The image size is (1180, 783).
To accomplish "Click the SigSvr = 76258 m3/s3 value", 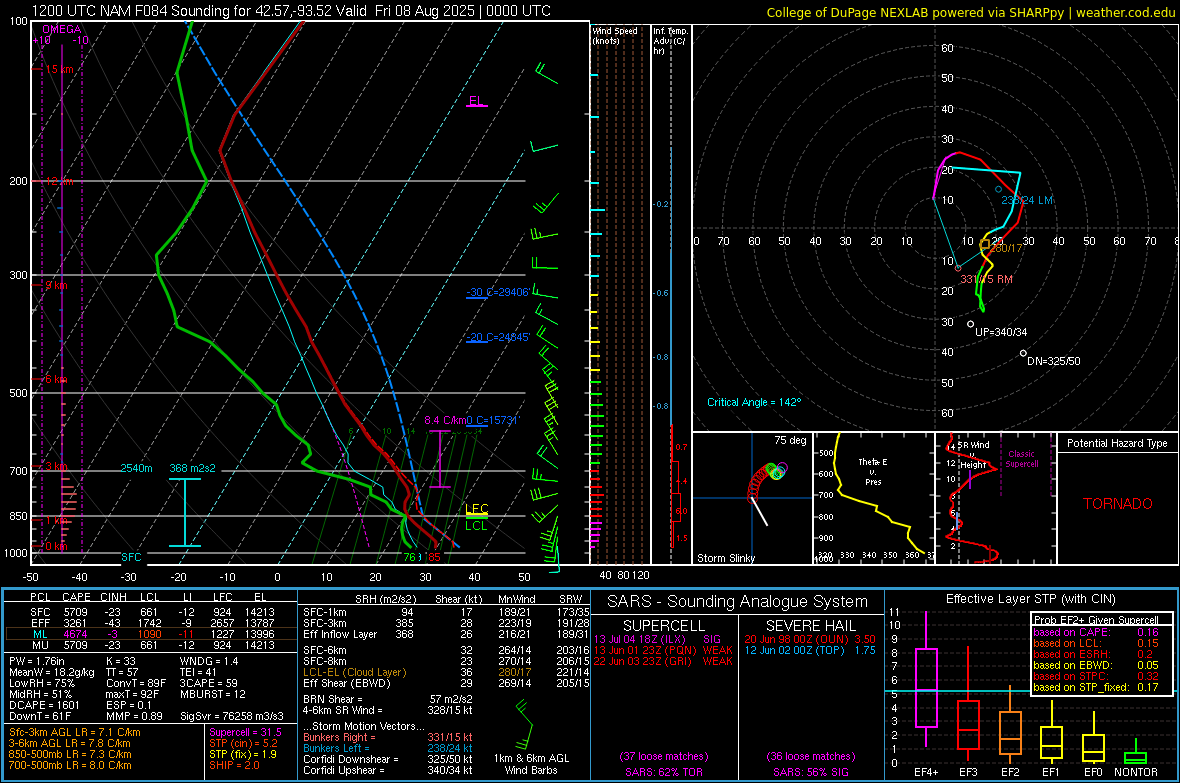I will click(x=232, y=716).
